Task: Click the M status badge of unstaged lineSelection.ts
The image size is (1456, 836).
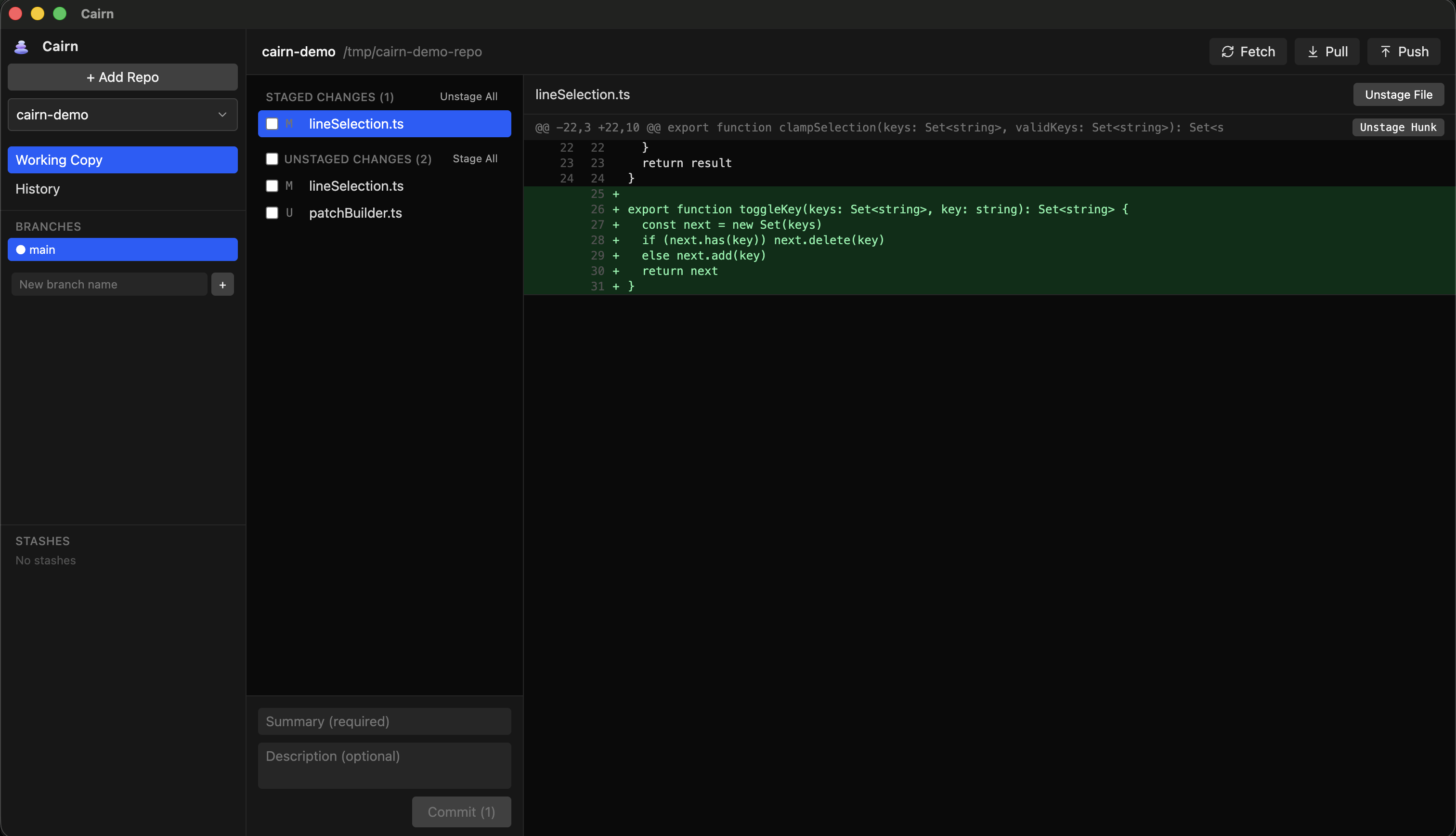Action: click(x=289, y=186)
